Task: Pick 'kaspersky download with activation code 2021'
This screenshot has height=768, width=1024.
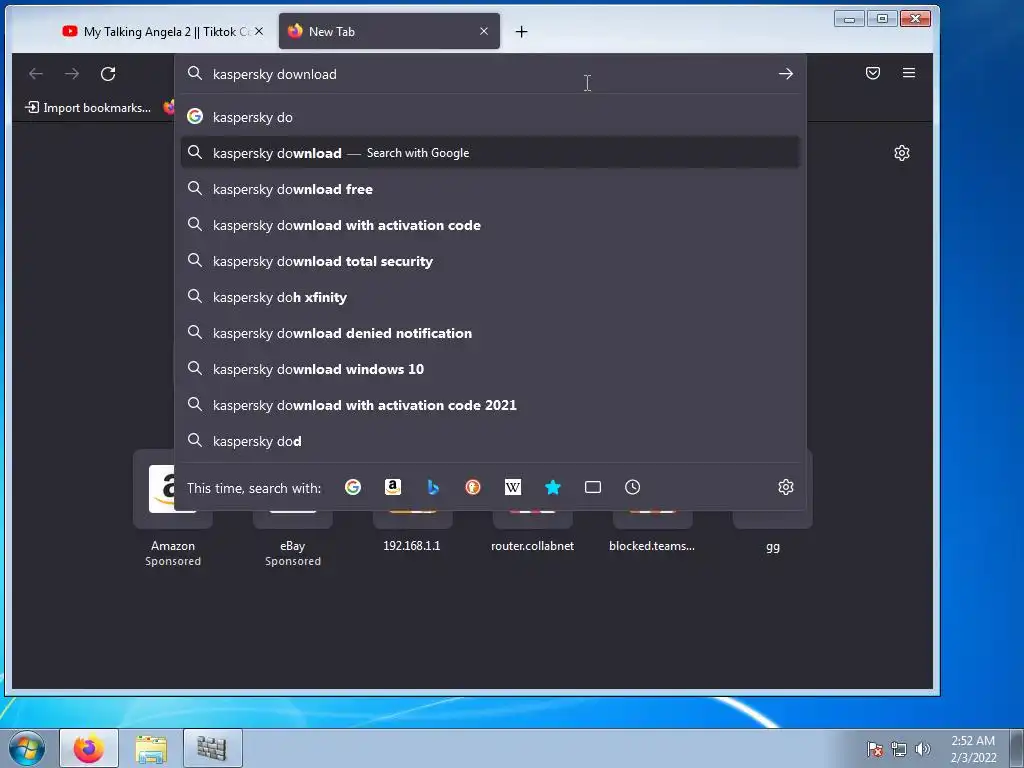Action: click(490, 405)
